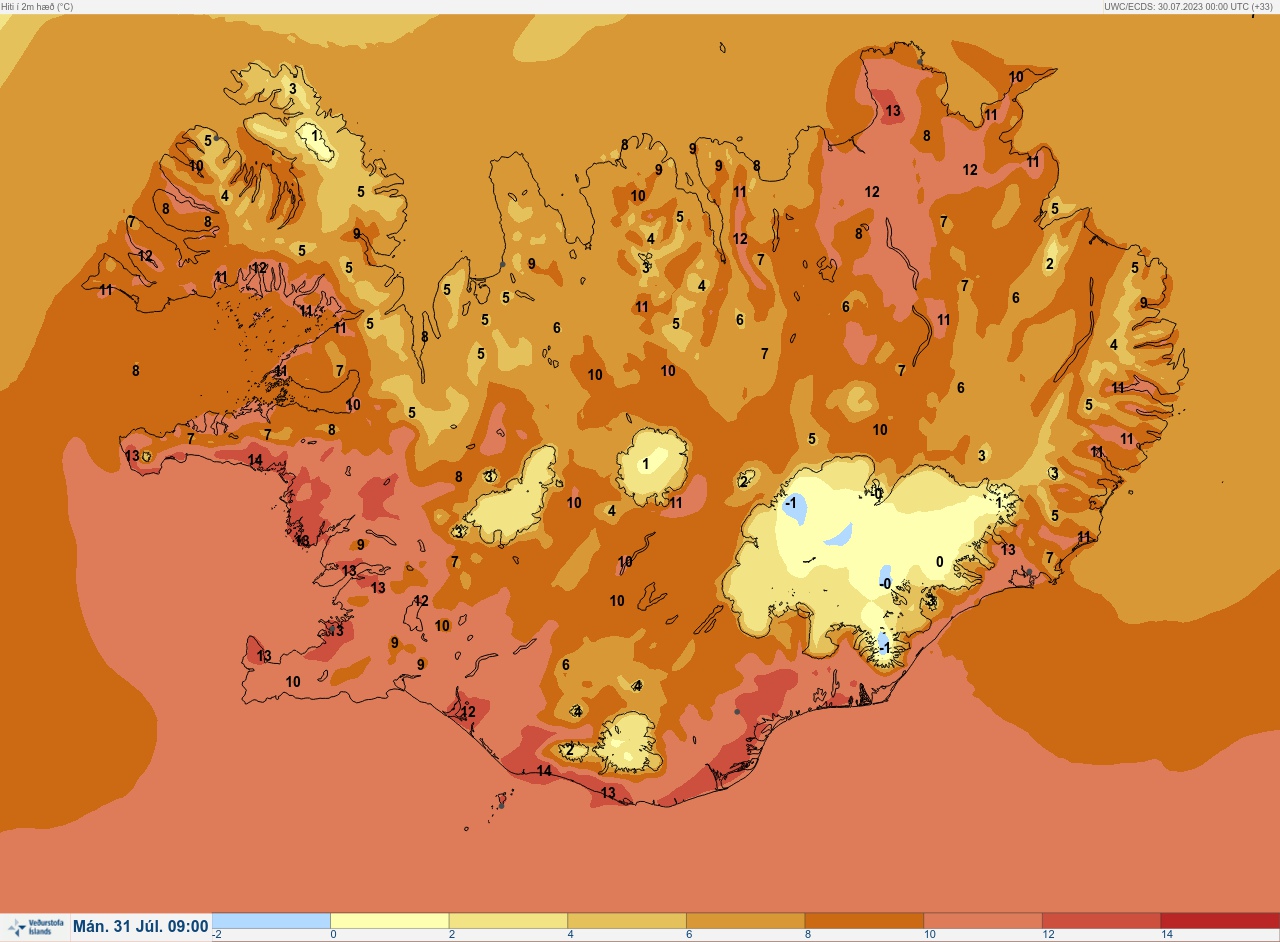
Task: Click the '2' tick label on the legend
Action: 452,935
